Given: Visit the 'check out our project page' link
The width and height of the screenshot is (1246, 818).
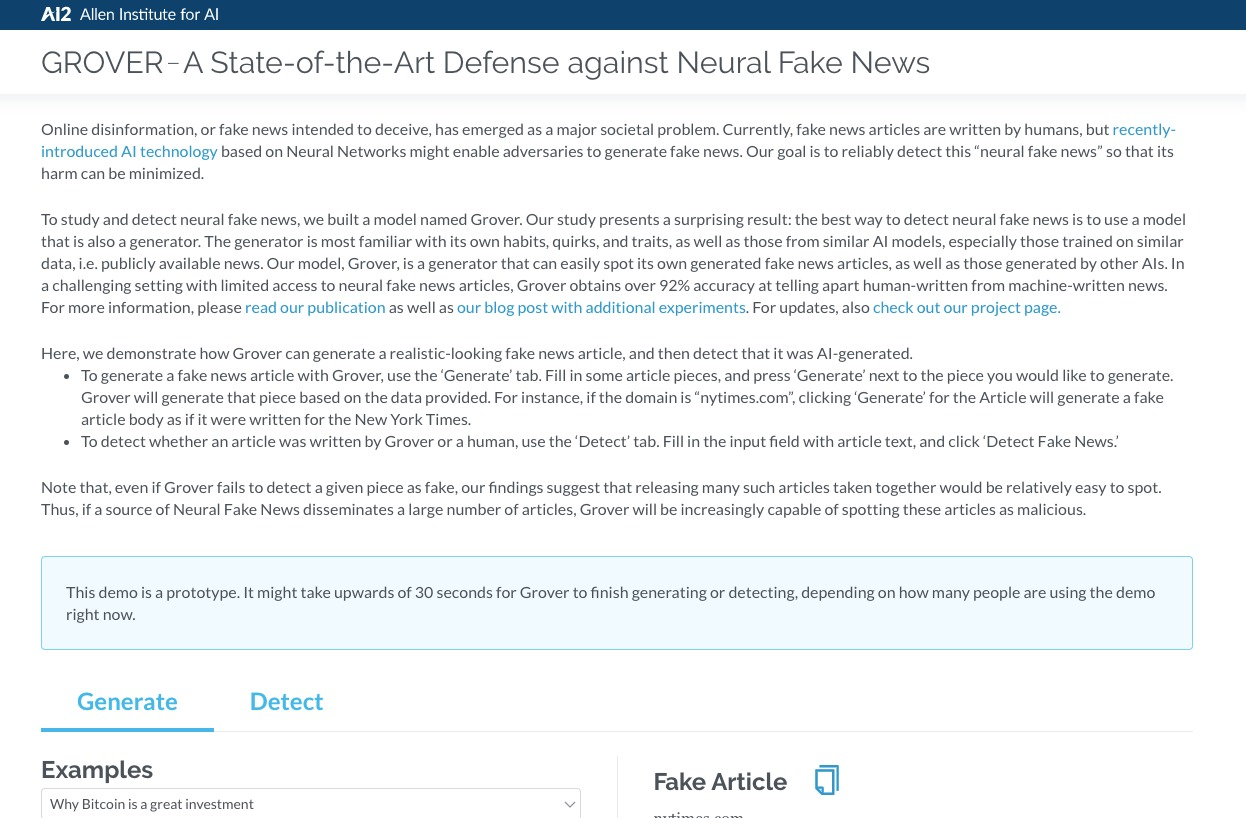Looking at the screenshot, I should pos(966,307).
